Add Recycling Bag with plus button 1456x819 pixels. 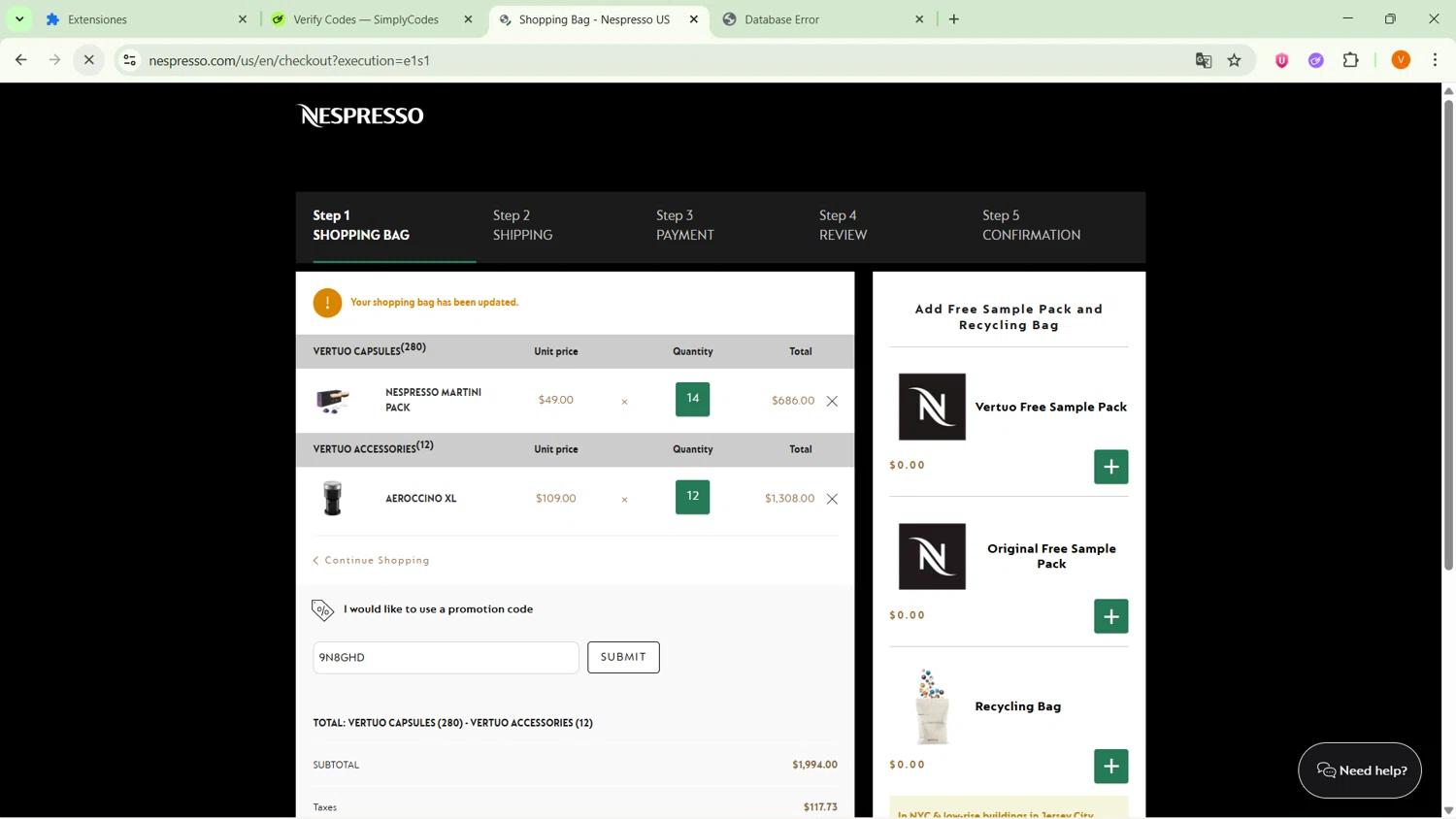(1110, 767)
